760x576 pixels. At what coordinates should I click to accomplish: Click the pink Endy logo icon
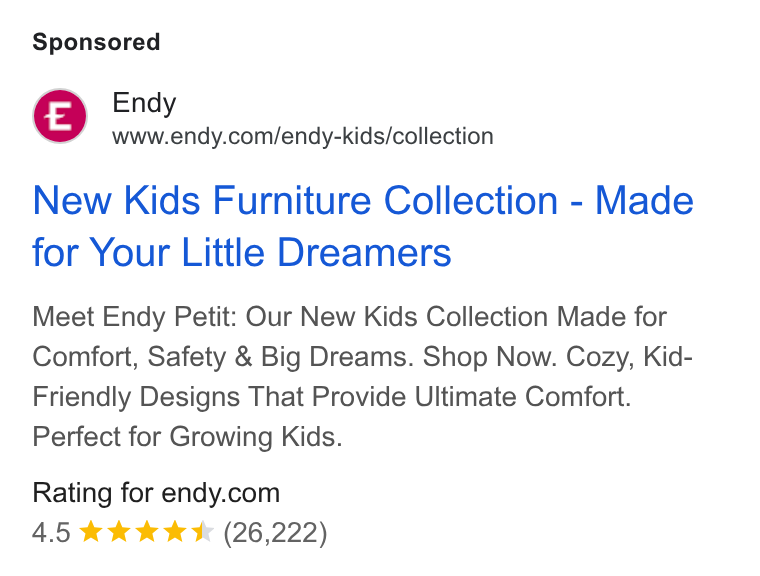click(x=60, y=116)
